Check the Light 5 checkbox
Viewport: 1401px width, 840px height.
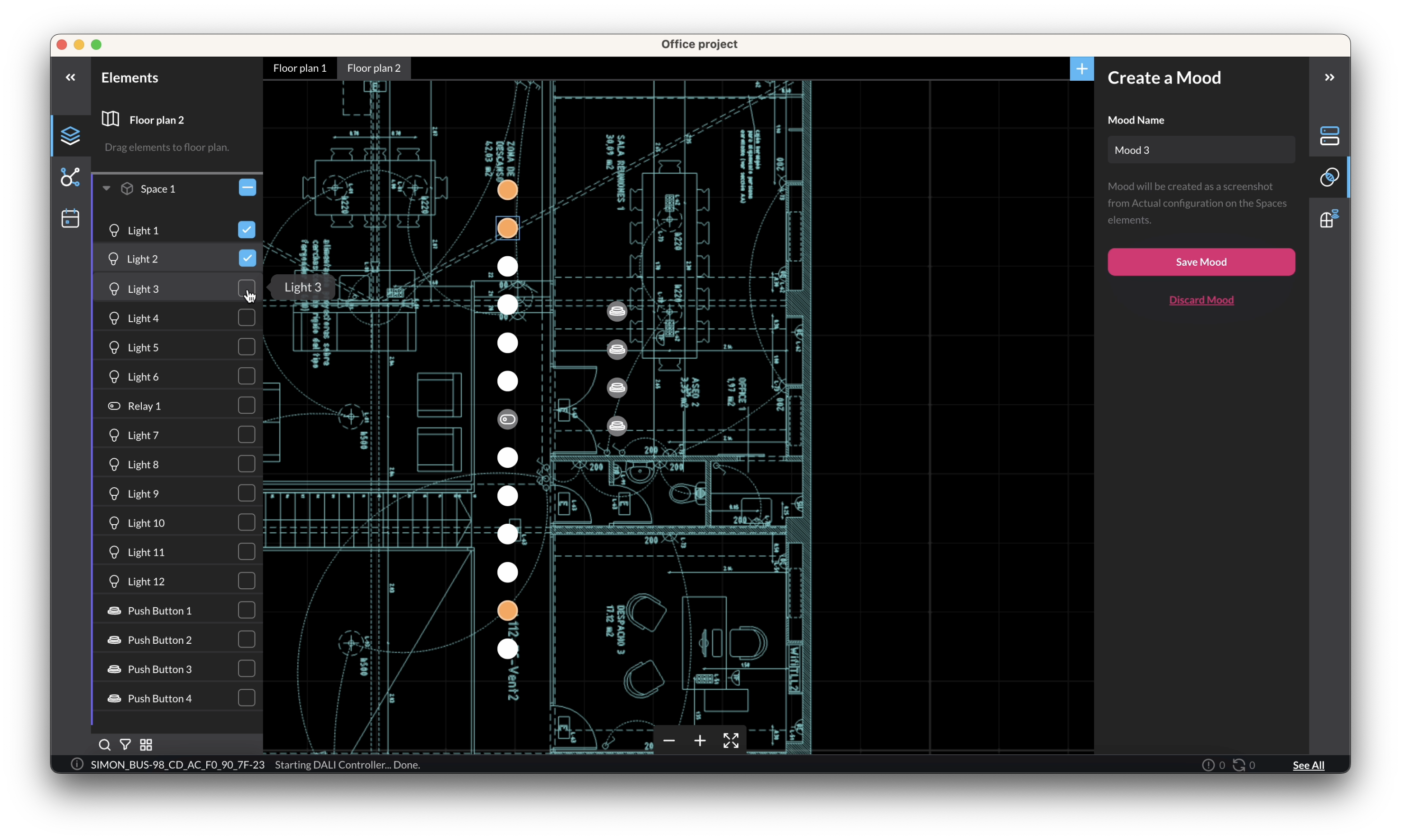pos(246,346)
